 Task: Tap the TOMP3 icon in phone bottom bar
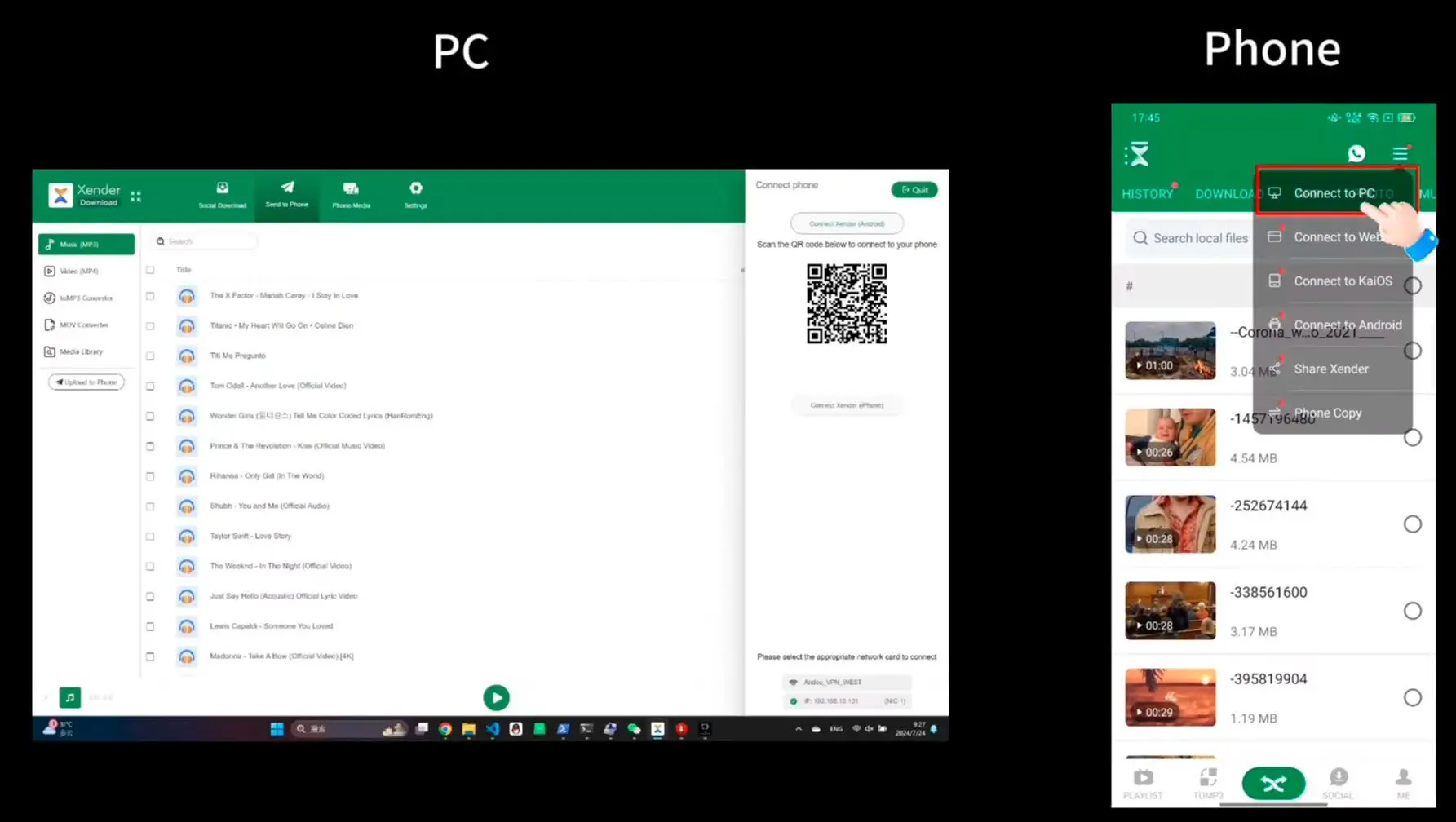click(1208, 784)
